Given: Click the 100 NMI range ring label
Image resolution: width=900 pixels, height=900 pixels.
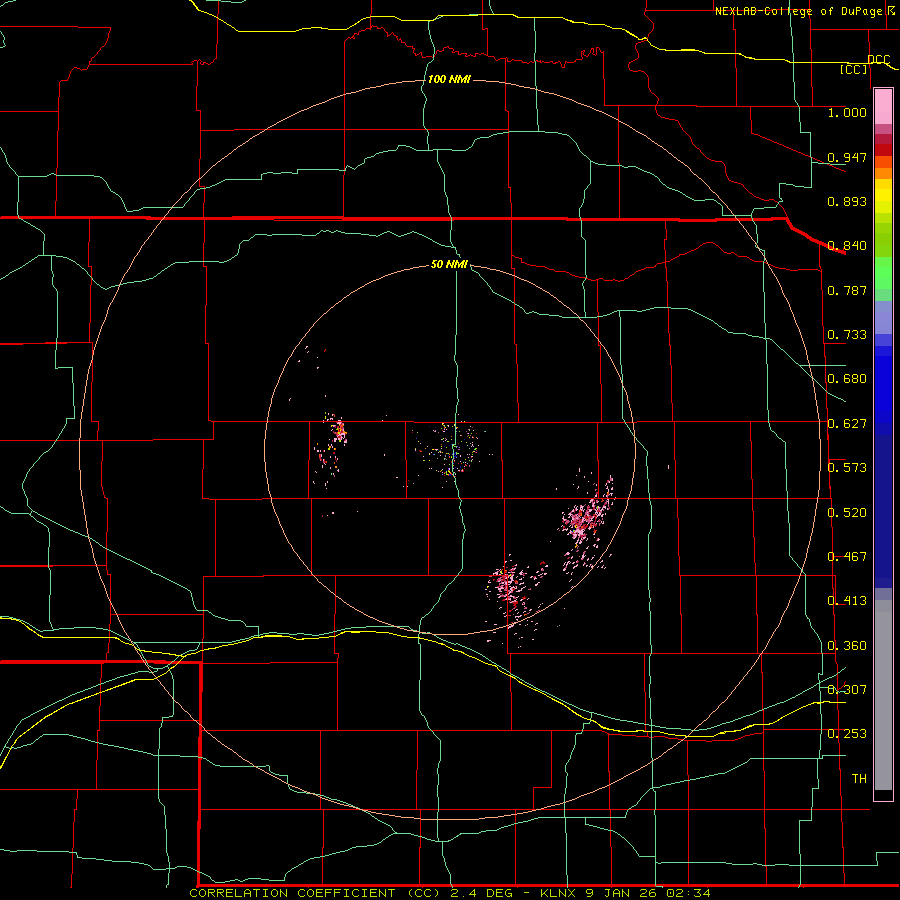Looking at the screenshot, I should click(449, 79).
